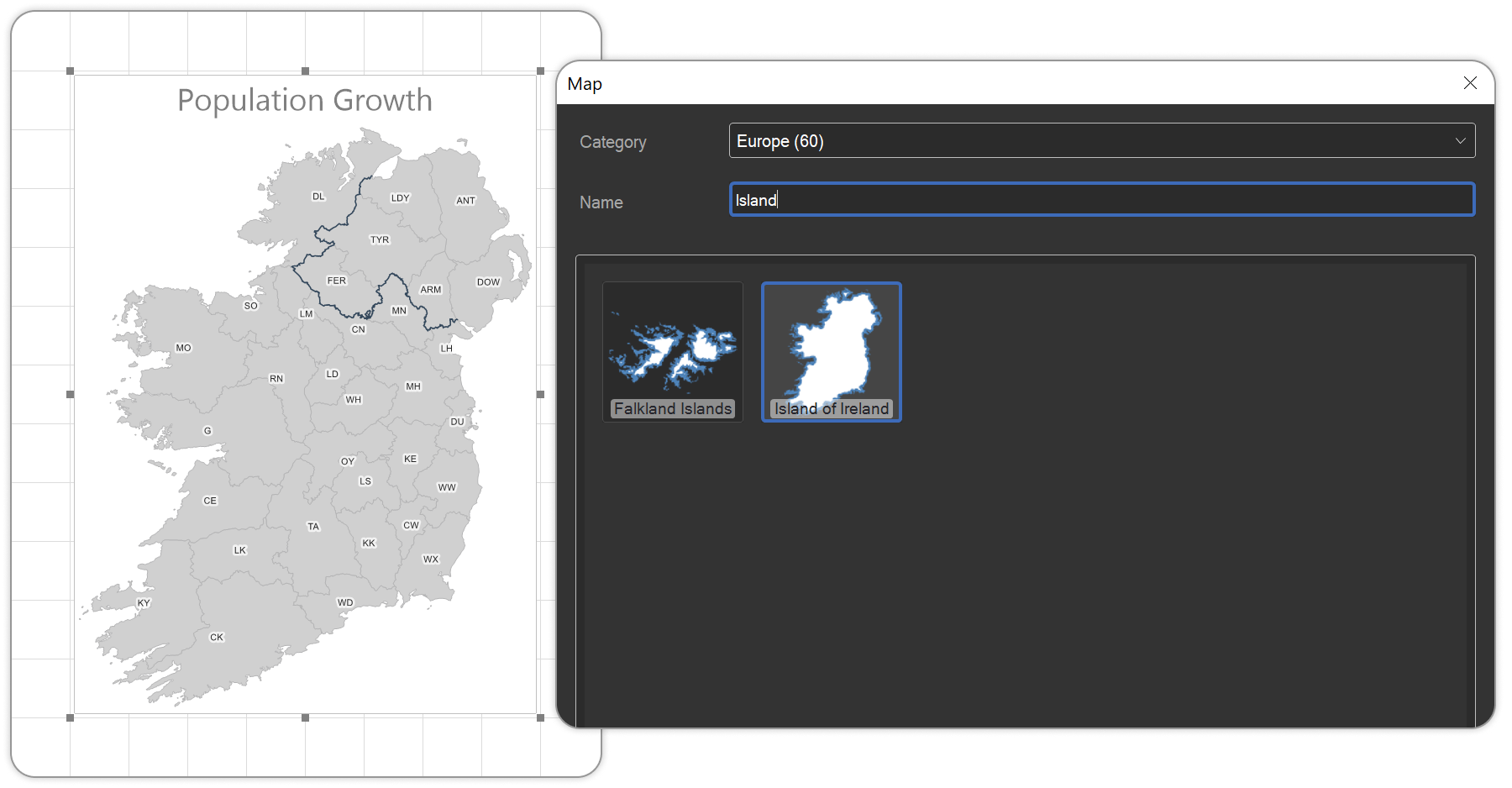Click the RN county label on map
This screenshot has width=1512, height=788.
[x=276, y=379]
